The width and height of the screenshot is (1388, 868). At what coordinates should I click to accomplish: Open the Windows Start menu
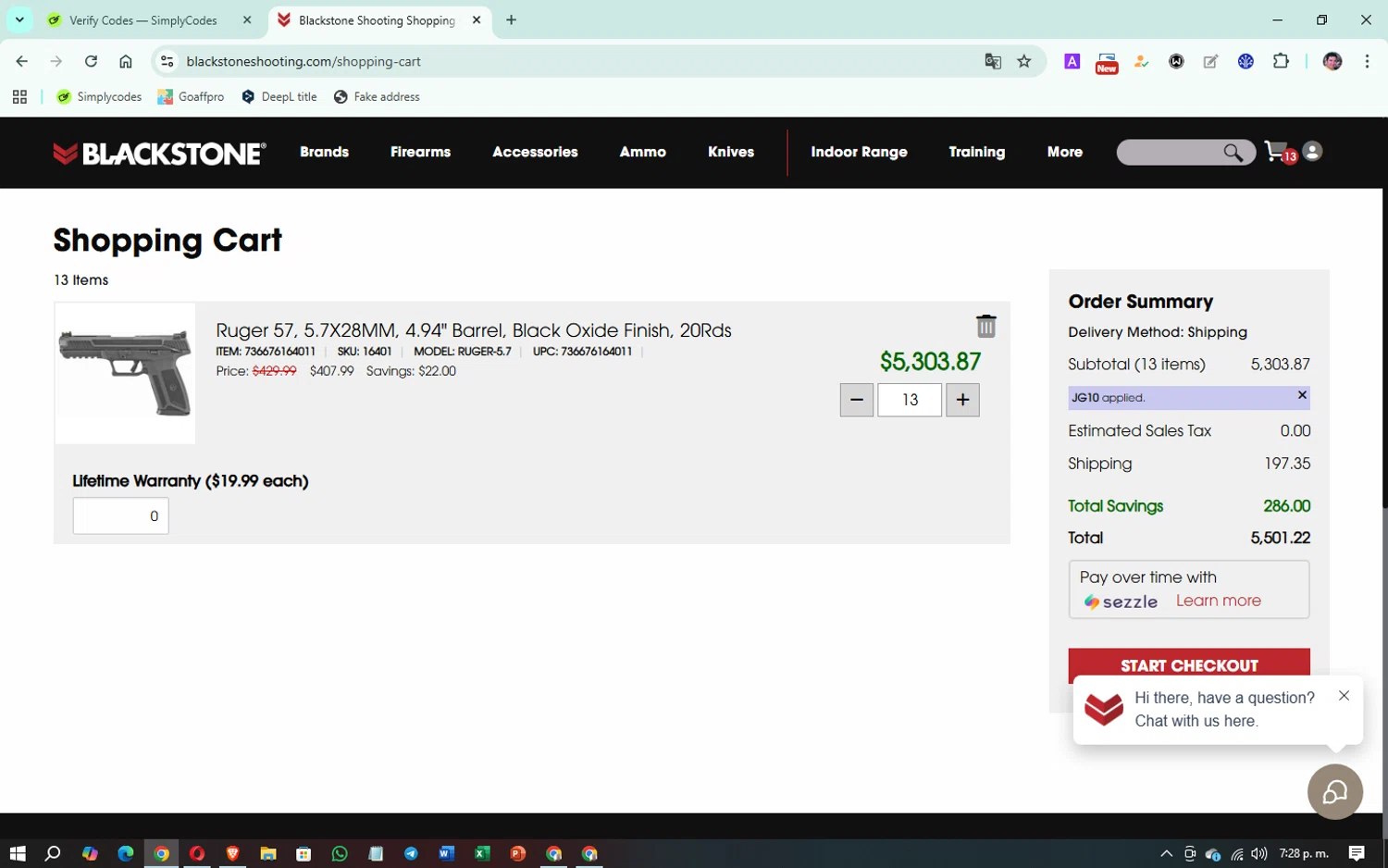[x=18, y=853]
